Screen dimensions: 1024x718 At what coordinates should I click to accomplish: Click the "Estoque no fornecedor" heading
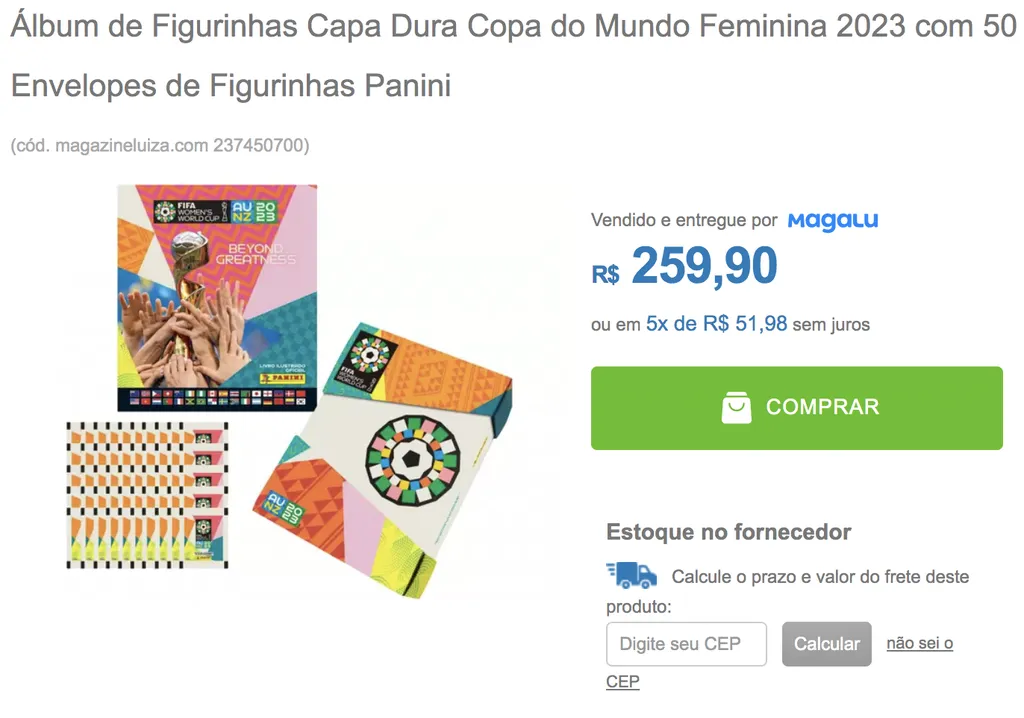728,532
